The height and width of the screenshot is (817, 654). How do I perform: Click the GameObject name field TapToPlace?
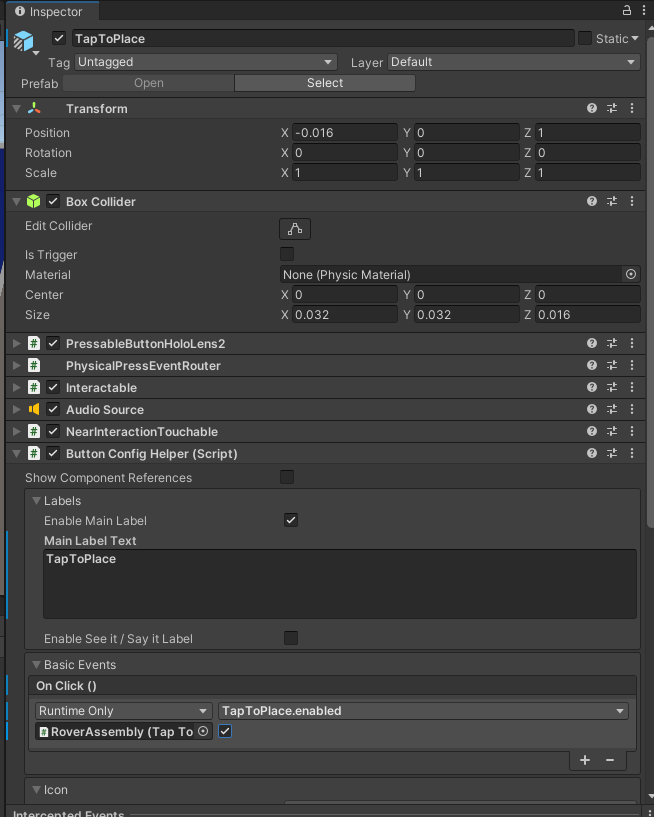323,39
